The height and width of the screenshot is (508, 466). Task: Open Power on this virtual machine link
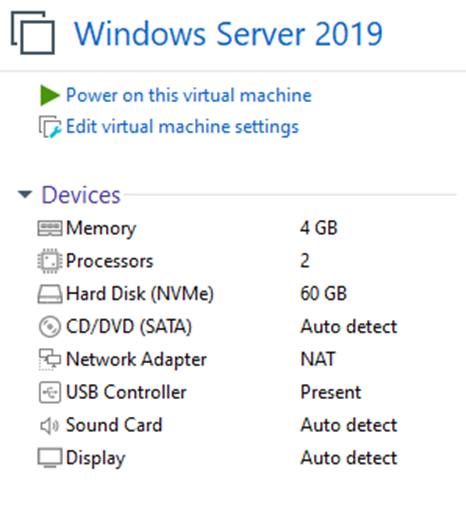(189, 95)
